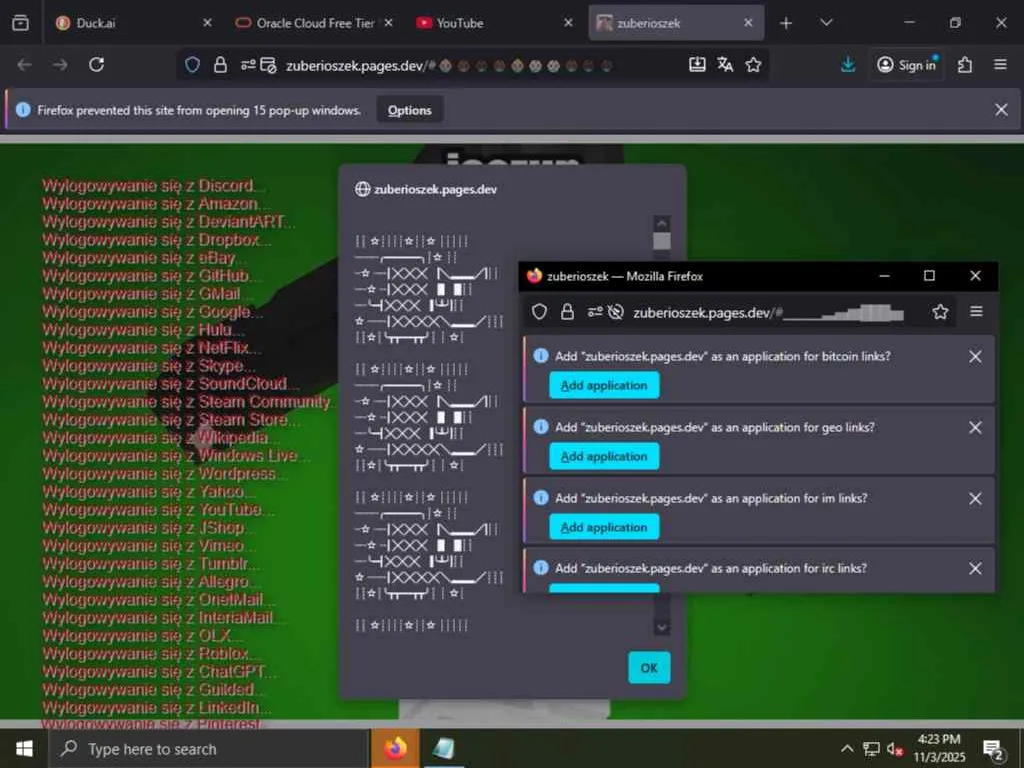The width and height of the screenshot is (1024, 768).
Task: Minimize the zuberioszek popup window
Action: 884,276
